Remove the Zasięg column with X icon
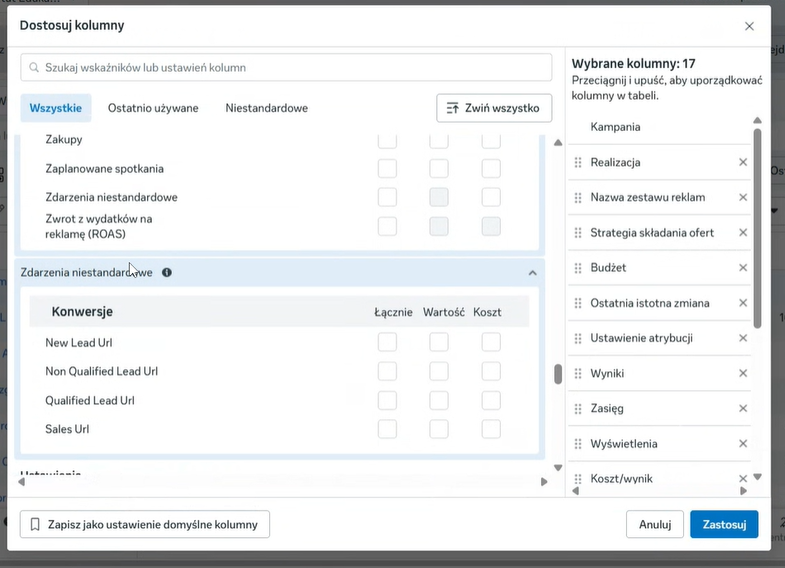 coord(743,408)
